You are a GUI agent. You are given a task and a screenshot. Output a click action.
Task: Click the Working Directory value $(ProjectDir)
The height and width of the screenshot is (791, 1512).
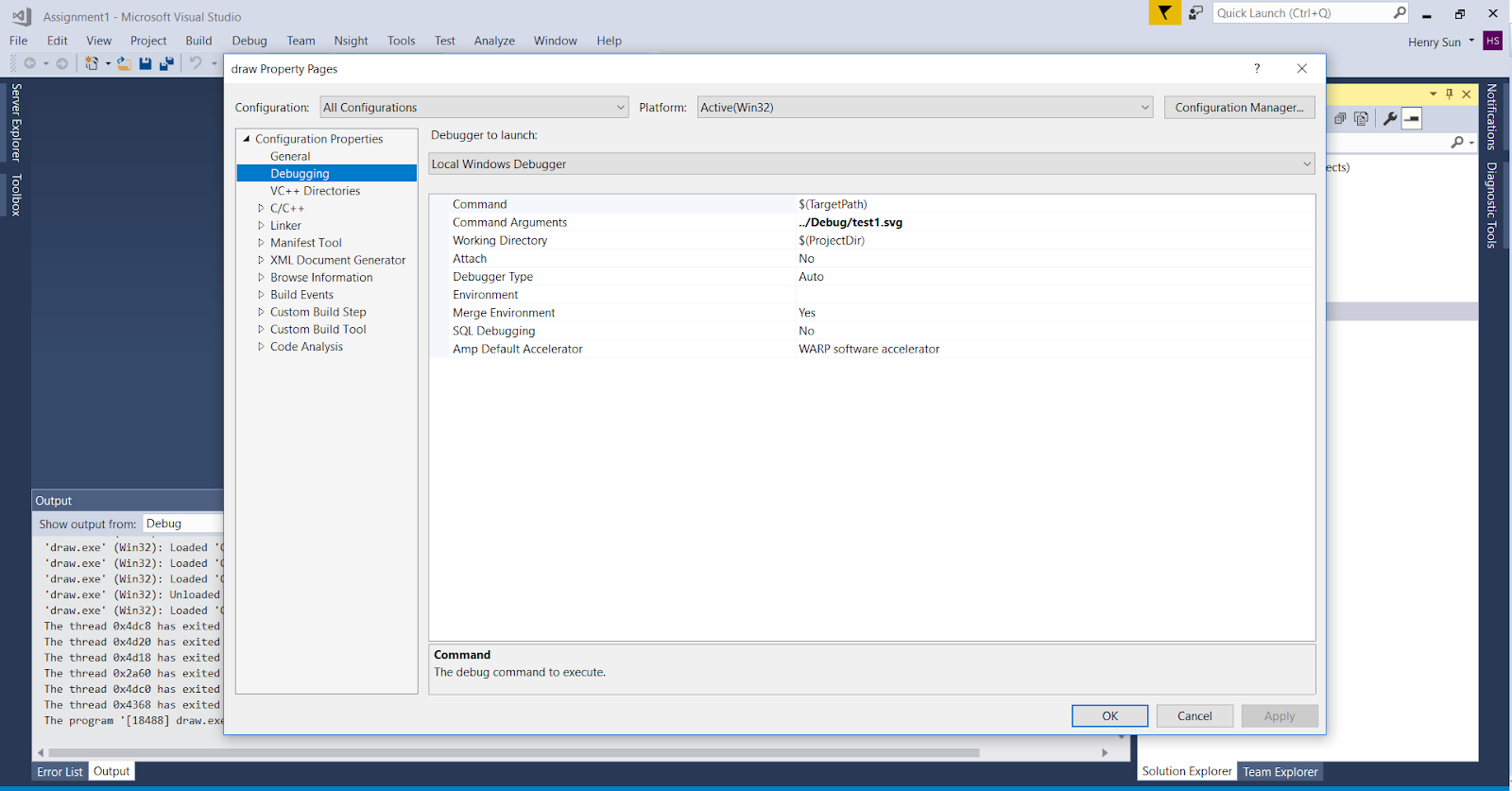pyautogui.click(x=832, y=240)
